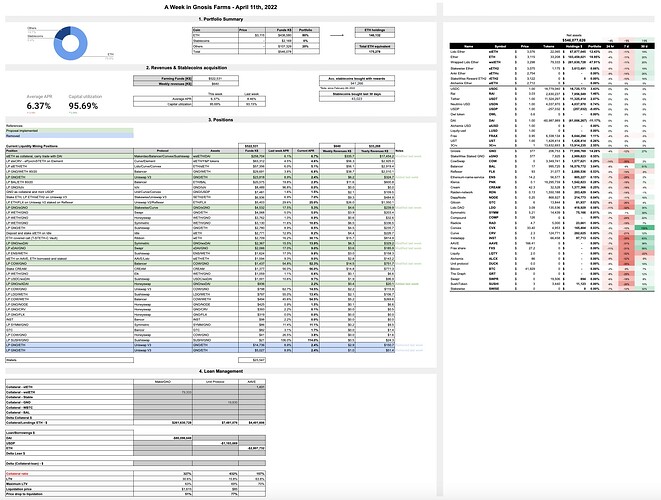Click the 'Stake CREAM' position row
Screen dimensions: 661x500
coord(200,269)
